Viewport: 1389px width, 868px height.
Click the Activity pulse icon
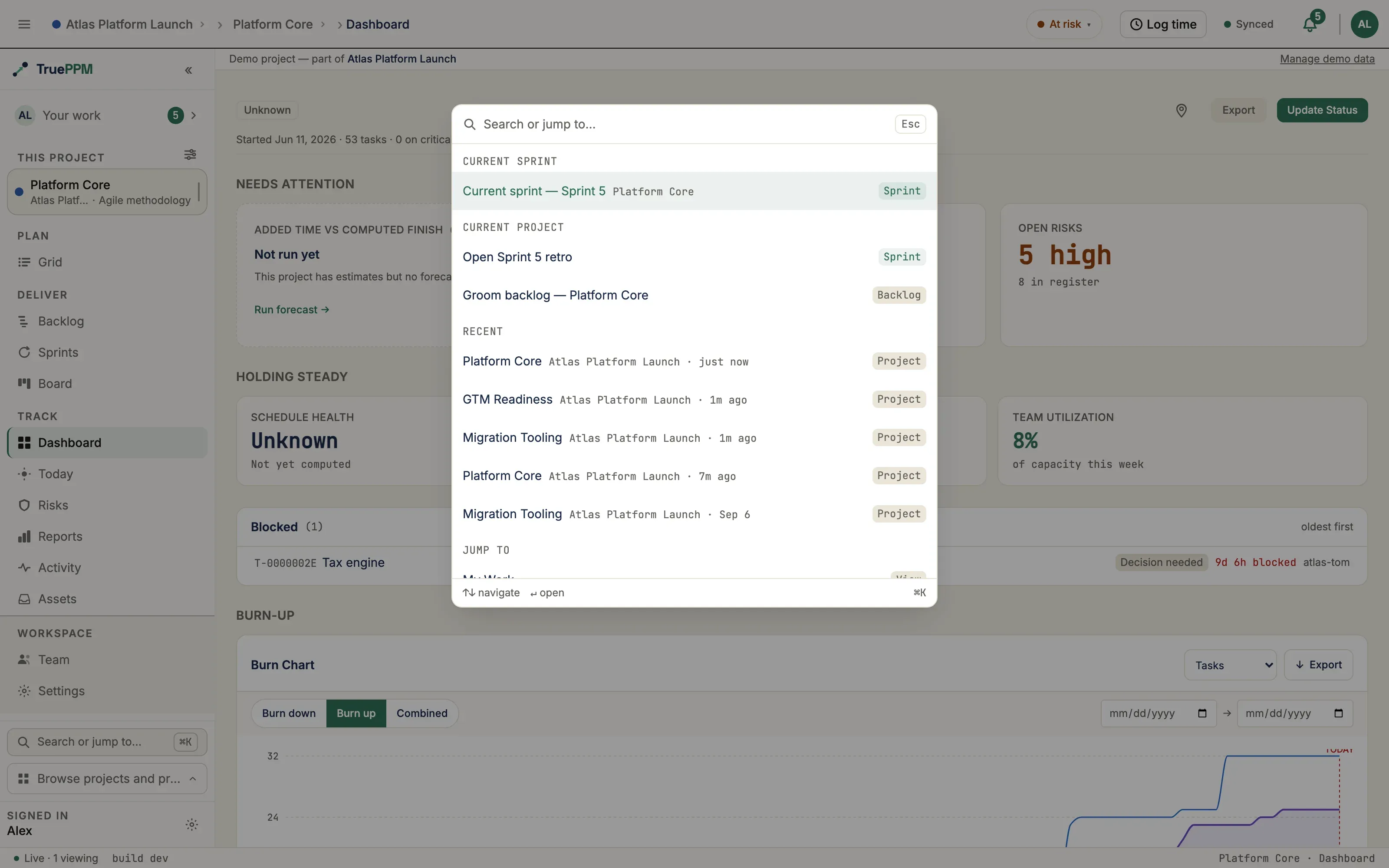click(24, 568)
